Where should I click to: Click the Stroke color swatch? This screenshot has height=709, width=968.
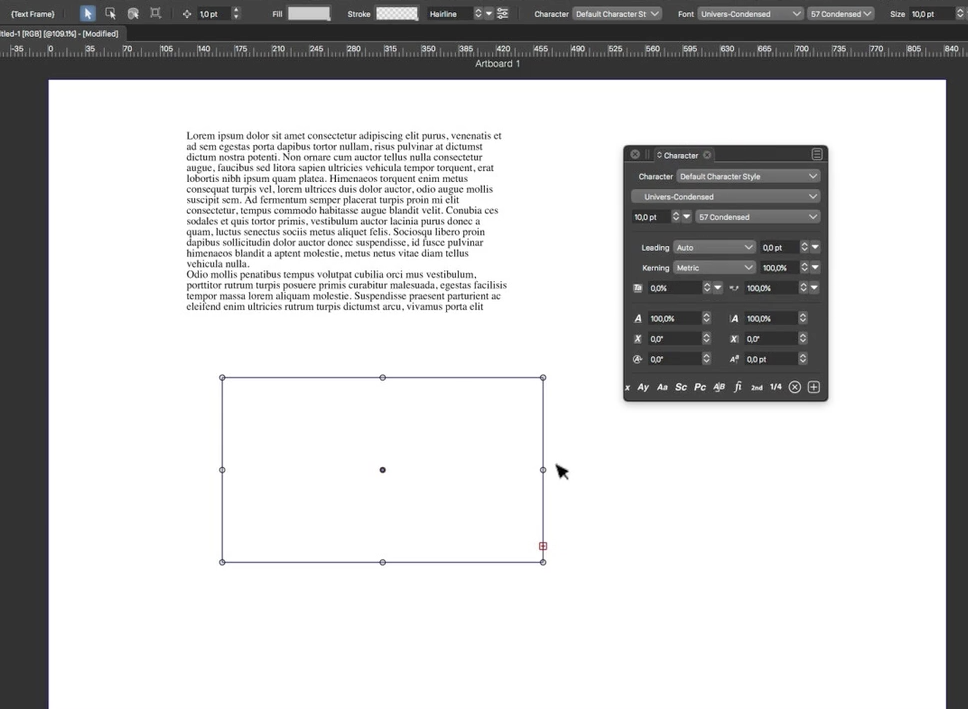pyautogui.click(x=396, y=14)
